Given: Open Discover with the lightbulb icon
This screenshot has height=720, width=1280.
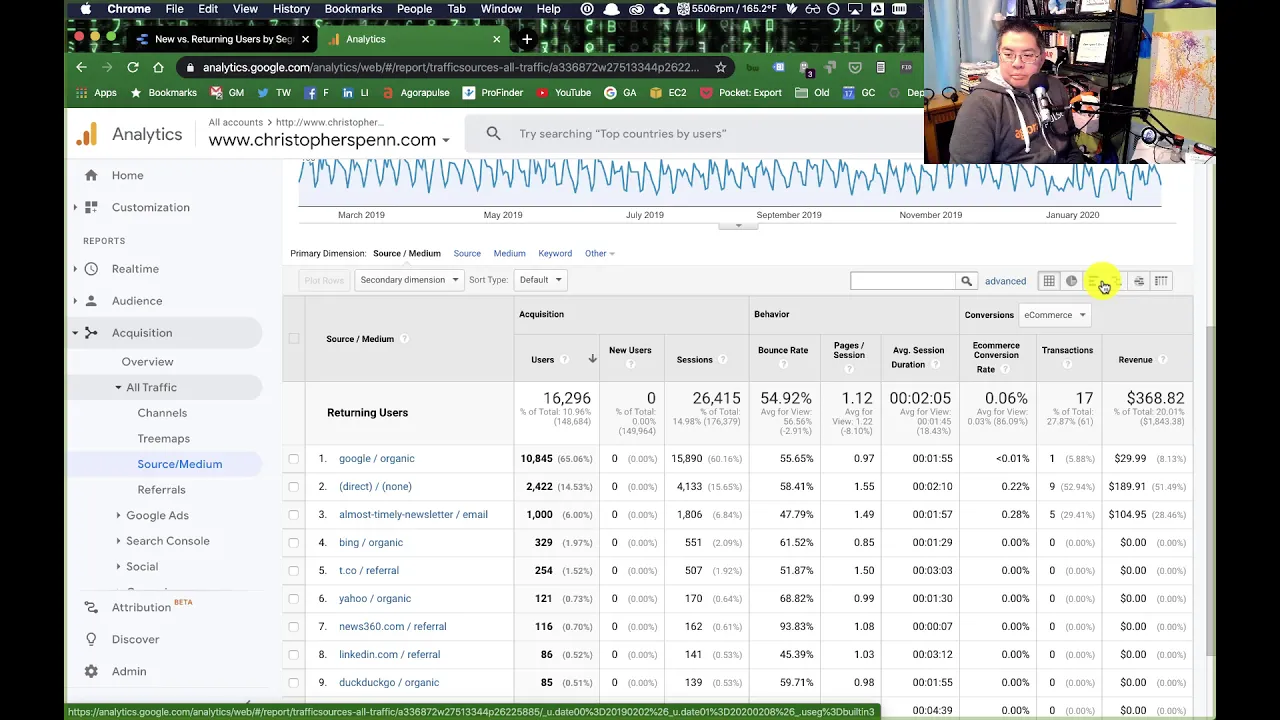Looking at the screenshot, I should pyautogui.click(x=91, y=639).
